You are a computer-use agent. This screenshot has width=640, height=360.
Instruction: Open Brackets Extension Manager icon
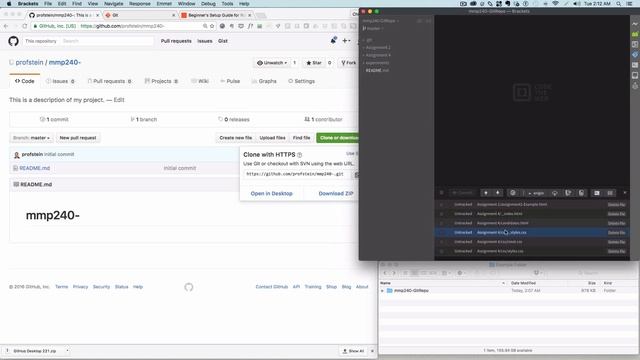coord(635,34)
